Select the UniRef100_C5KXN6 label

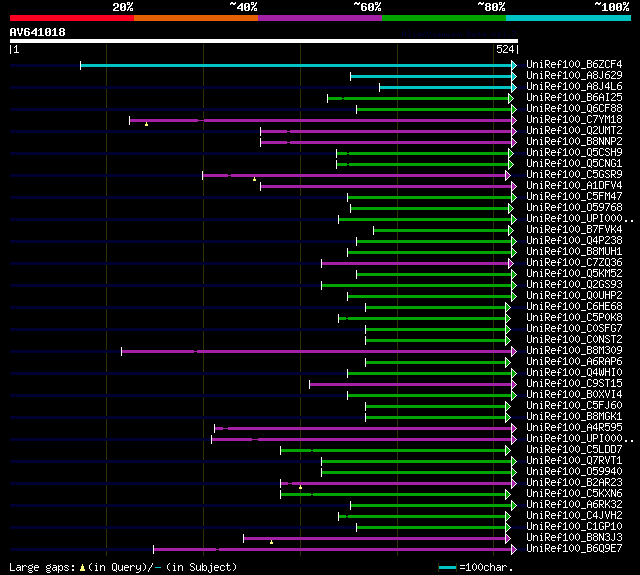tap(574, 494)
